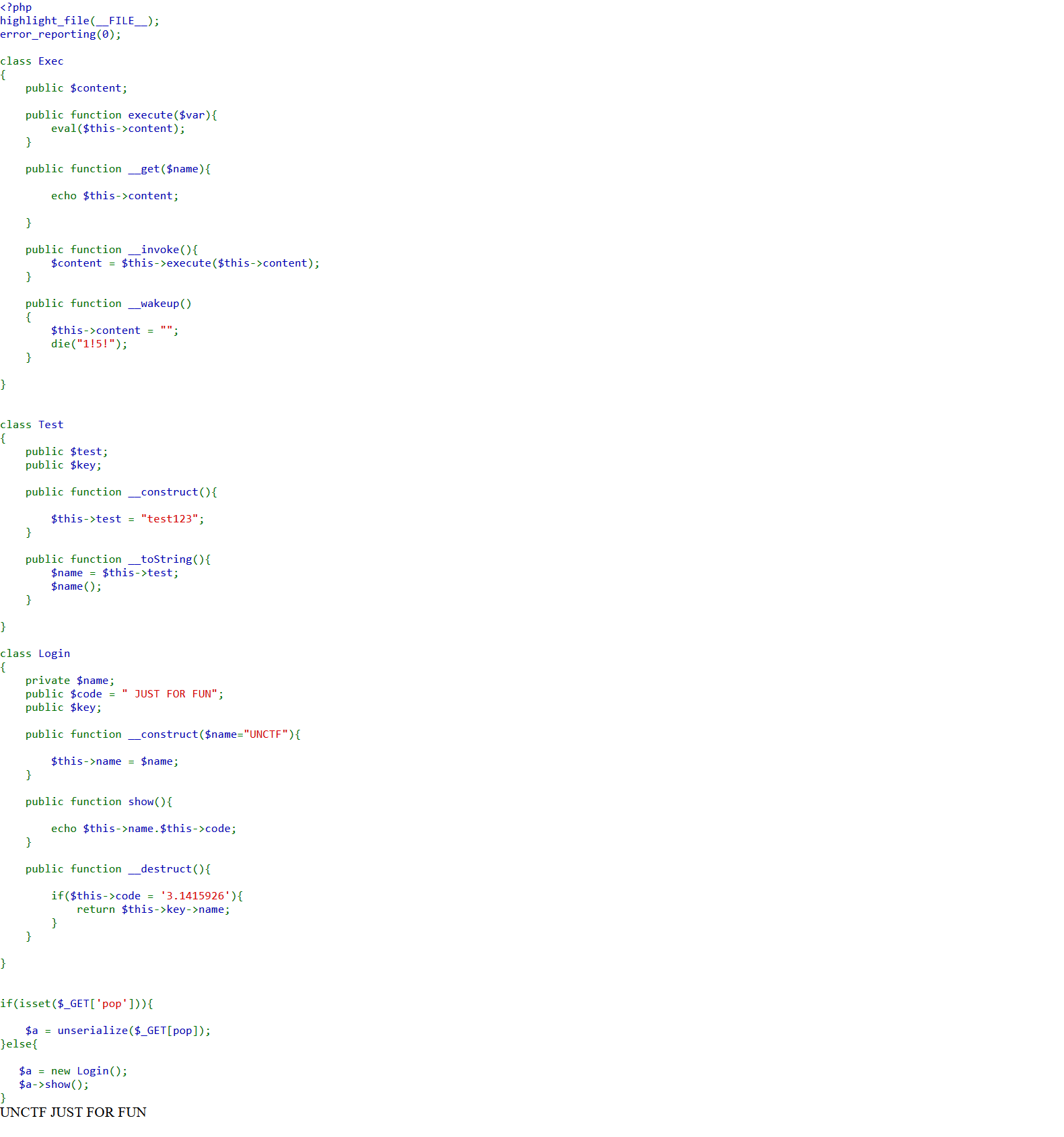The height and width of the screenshot is (1137, 1064).
Task: Select the class Exec declaration
Action: point(32,61)
